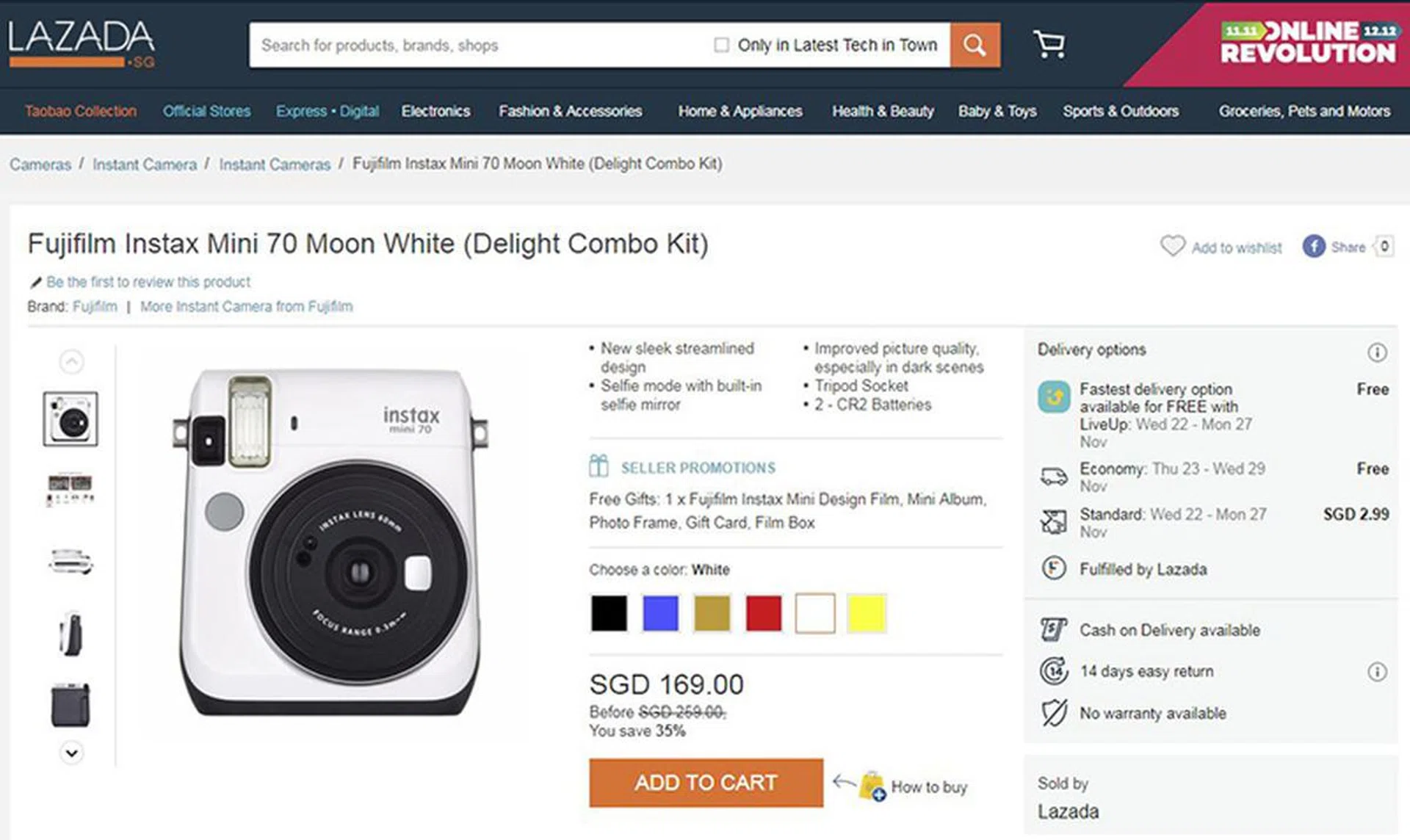Click the wishlist heart icon
This screenshot has height=840, width=1410.
[1172, 245]
